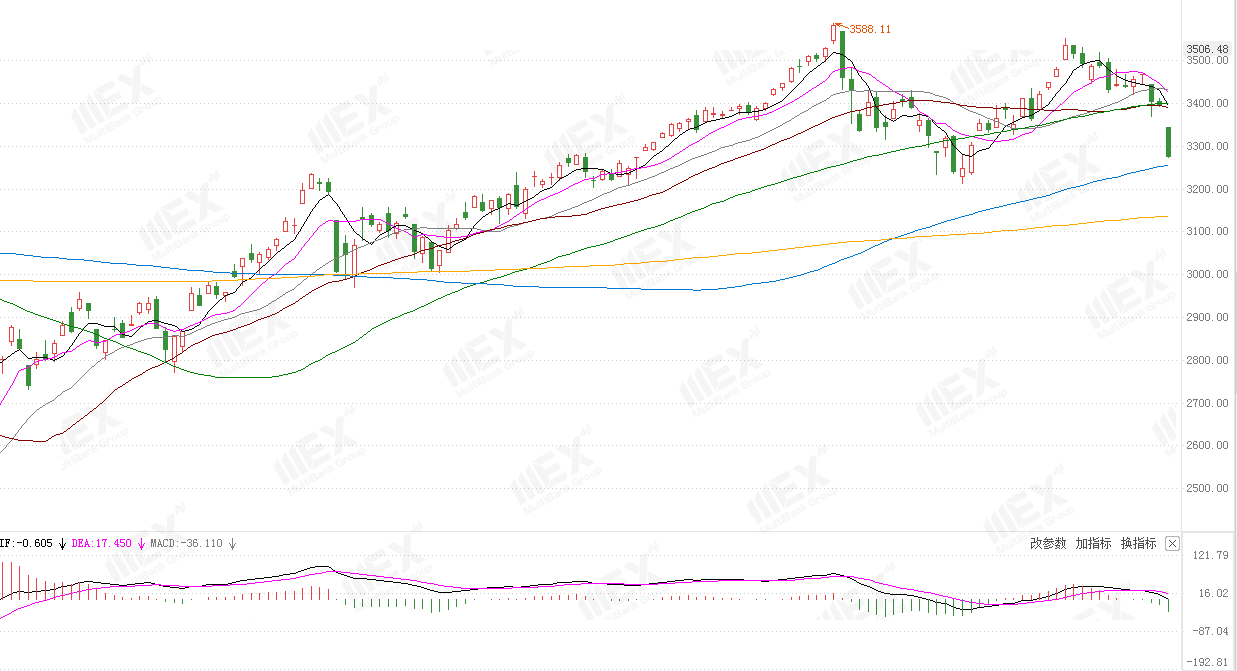Click the 3000.00 price axis label
This screenshot has width=1237, height=671.
tap(1208, 275)
